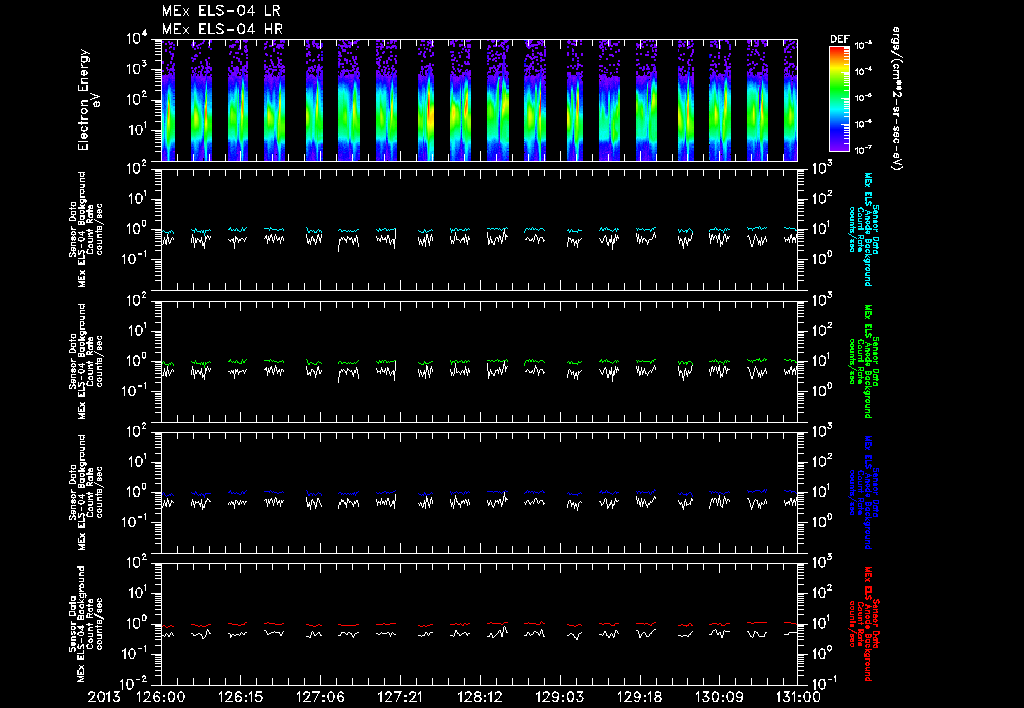Click the 'MEx ELS-04 LR' title text

click(221, 10)
